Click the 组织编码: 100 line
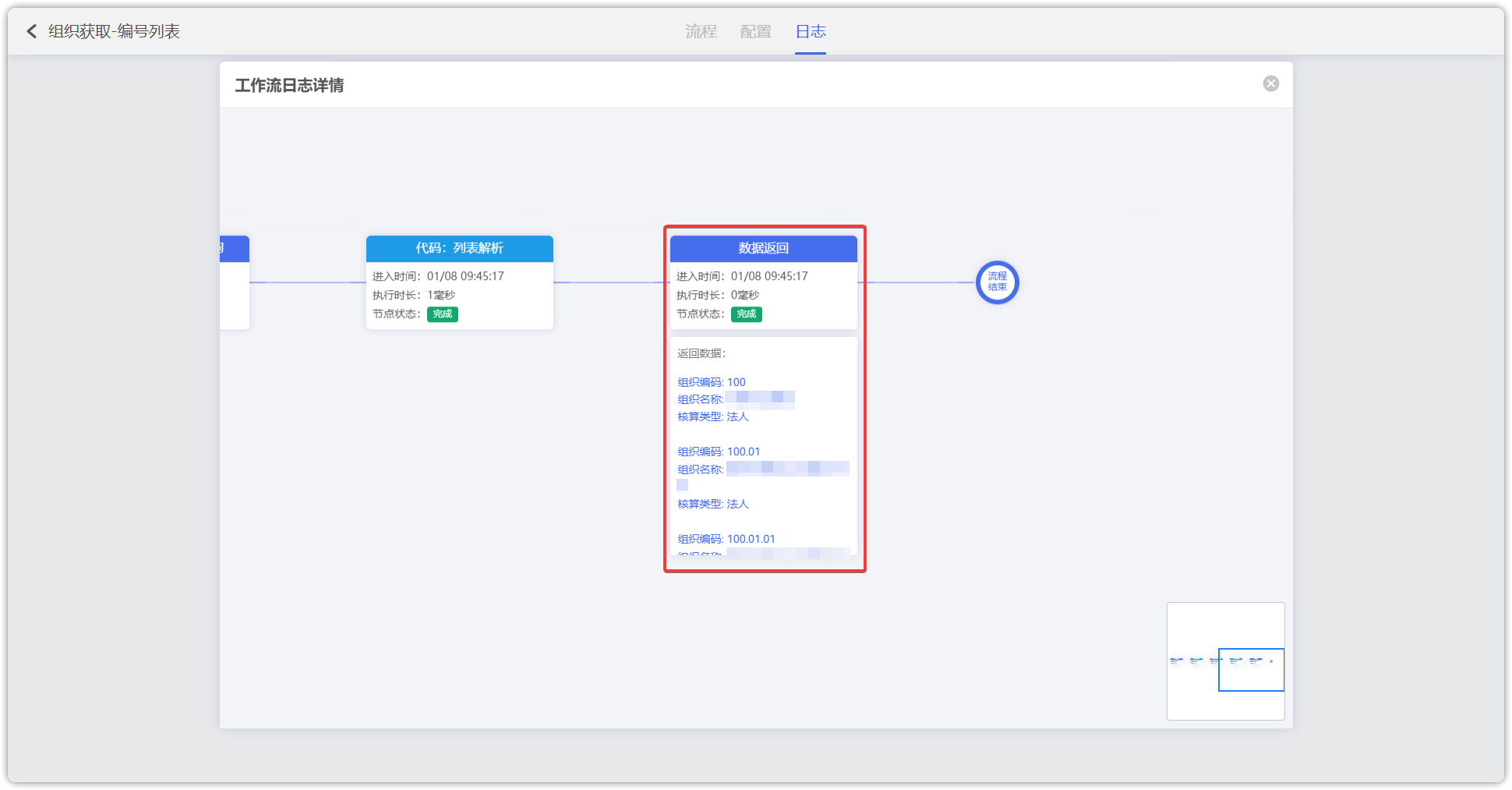 [x=712, y=382]
